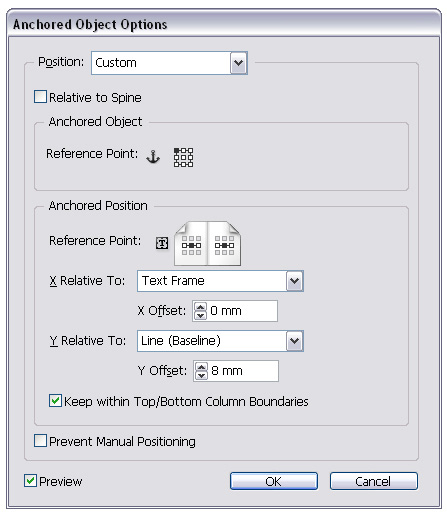Screen dimensions: 447x515
Task: Select the top-left point in object reference grid
Action: [177, 151]
